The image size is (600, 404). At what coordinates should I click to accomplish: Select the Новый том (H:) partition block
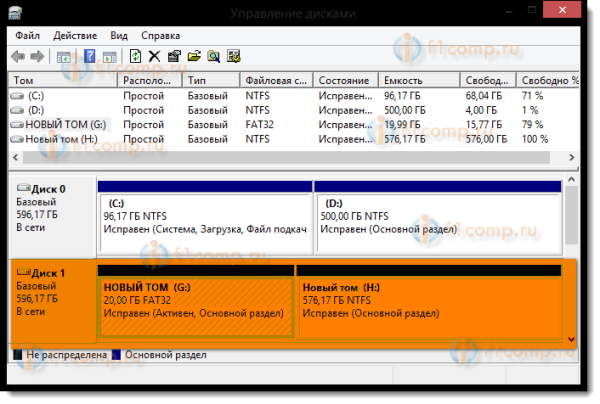(430, 305)
